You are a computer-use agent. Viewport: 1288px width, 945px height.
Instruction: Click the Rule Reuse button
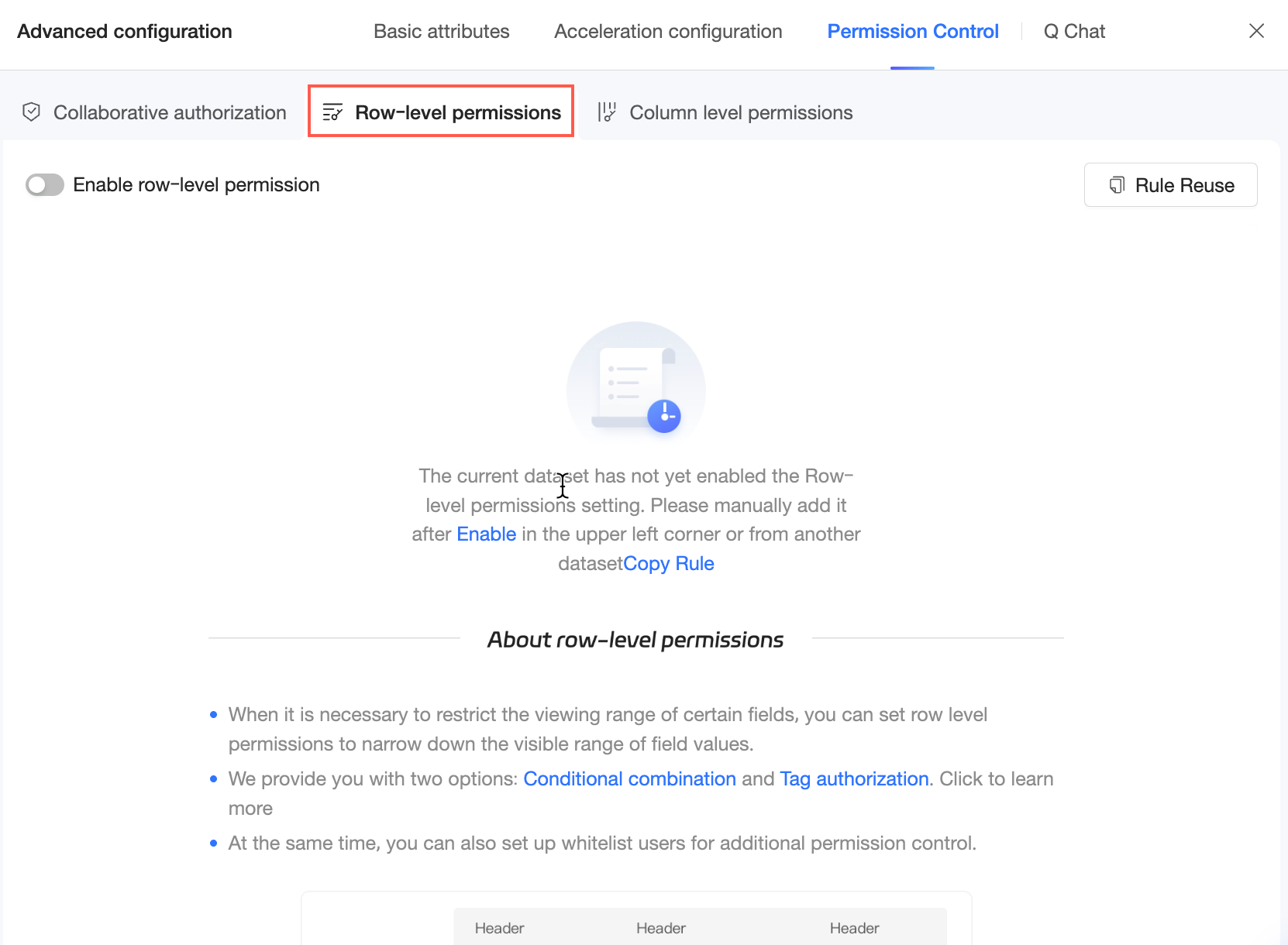tap(1170, 185)
